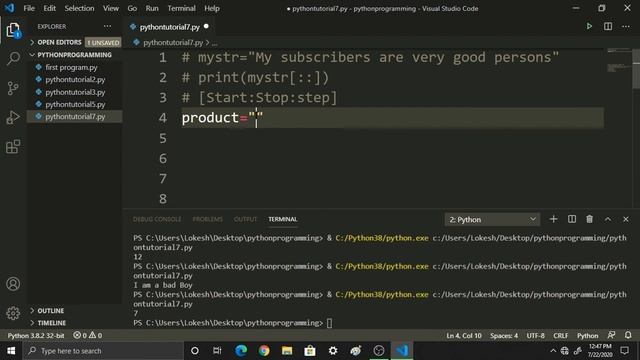
Task: Select the pythontutorial7.py editor tab
Action: [169, 27]
